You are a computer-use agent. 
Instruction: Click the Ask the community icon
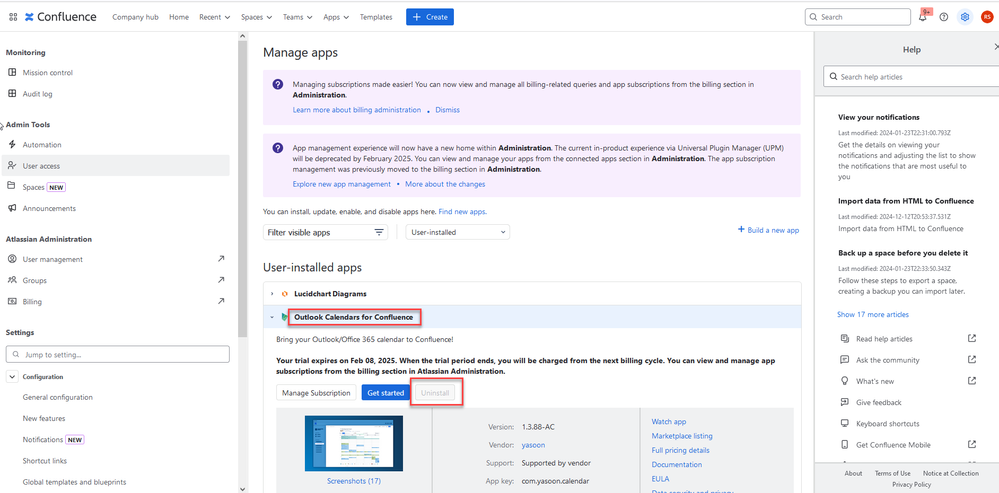pyautogui.click(x=844, y=359)
